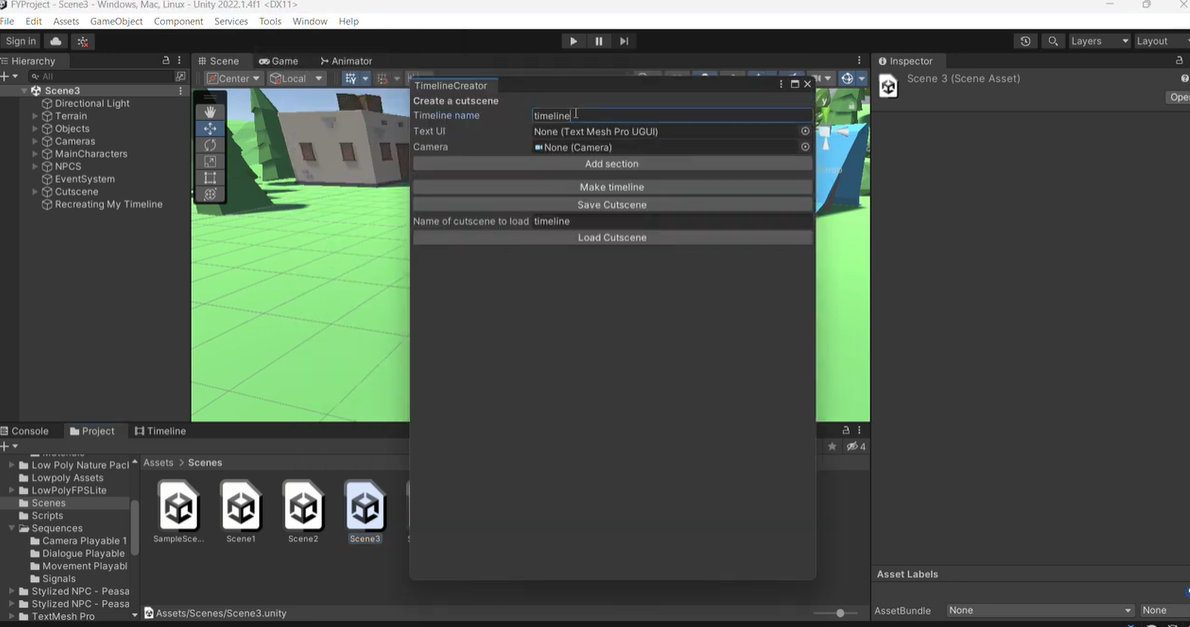Toggle Project panel lock icon
1190x627 pixels.
click(846, 430)
